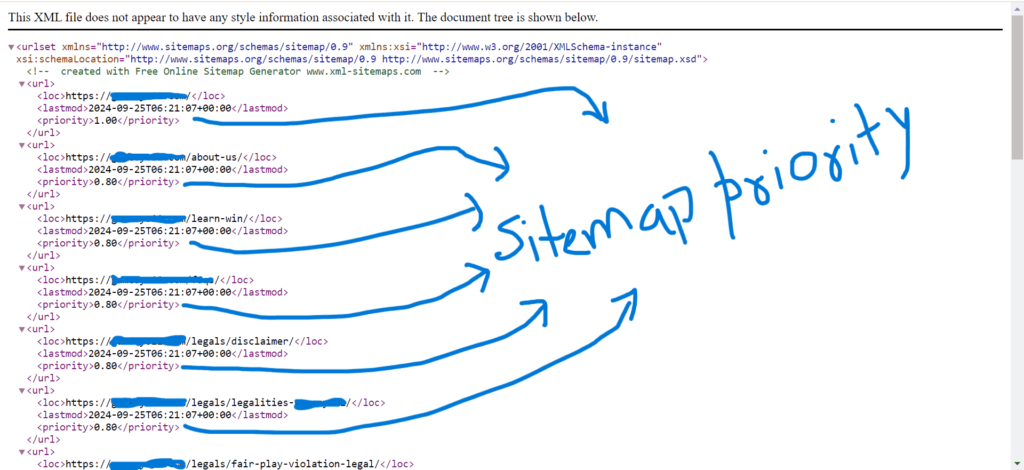Collapse the url entry with priority 1.00
This screenshot has height=470, width=1024.
(22, 84)
